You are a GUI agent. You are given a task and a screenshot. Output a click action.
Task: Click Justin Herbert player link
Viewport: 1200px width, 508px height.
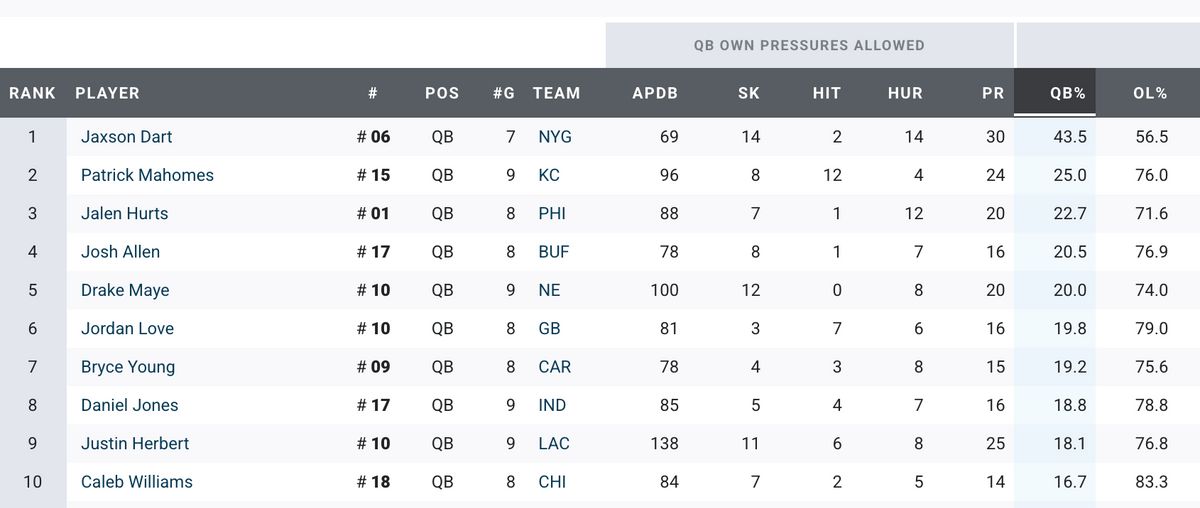pos(135,443)
